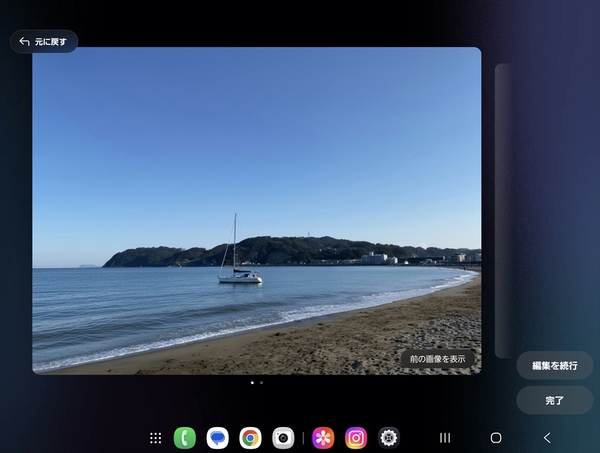The width and height of the screenshot is (600, 453).
Task: Tap the partially visible next image panel
Action: [502, 210]
